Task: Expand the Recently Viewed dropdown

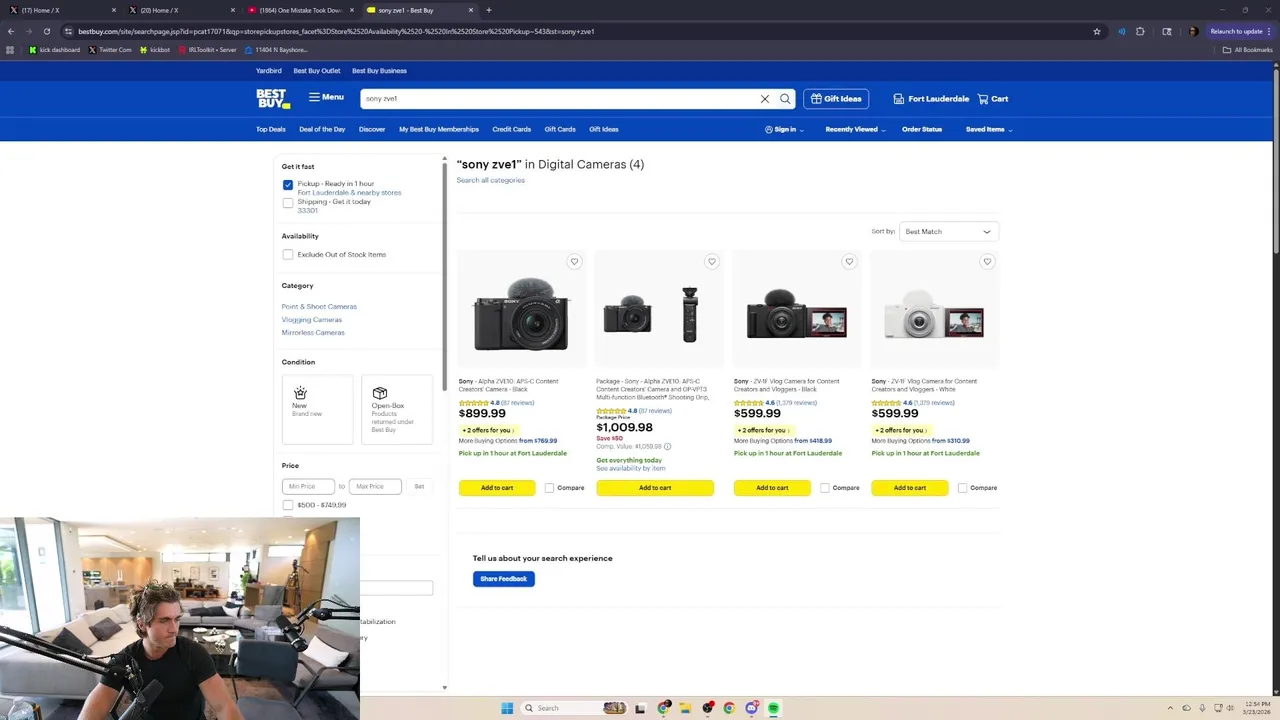Action: (855, 129)
